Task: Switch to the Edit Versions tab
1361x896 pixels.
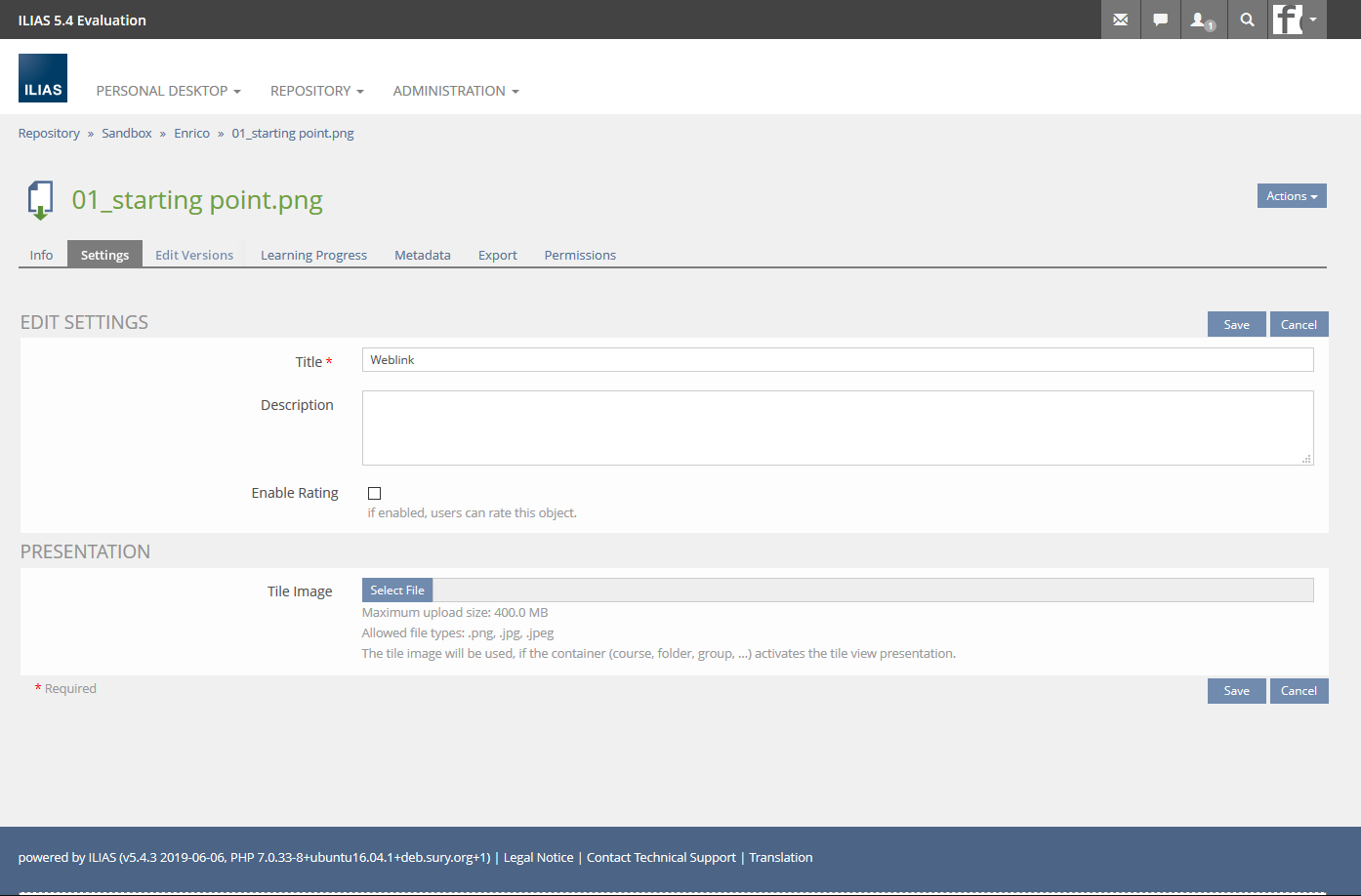Action: pos(194,255)
